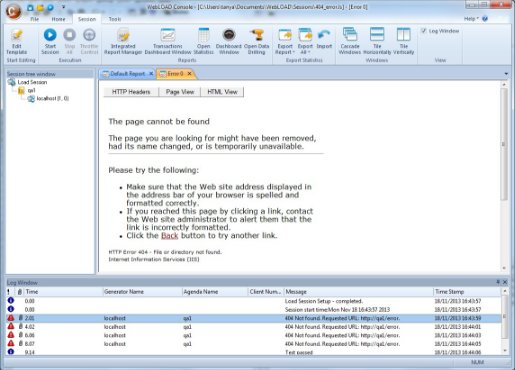Tile windows horizontally
515x370 pixels.
click(377, 41)
